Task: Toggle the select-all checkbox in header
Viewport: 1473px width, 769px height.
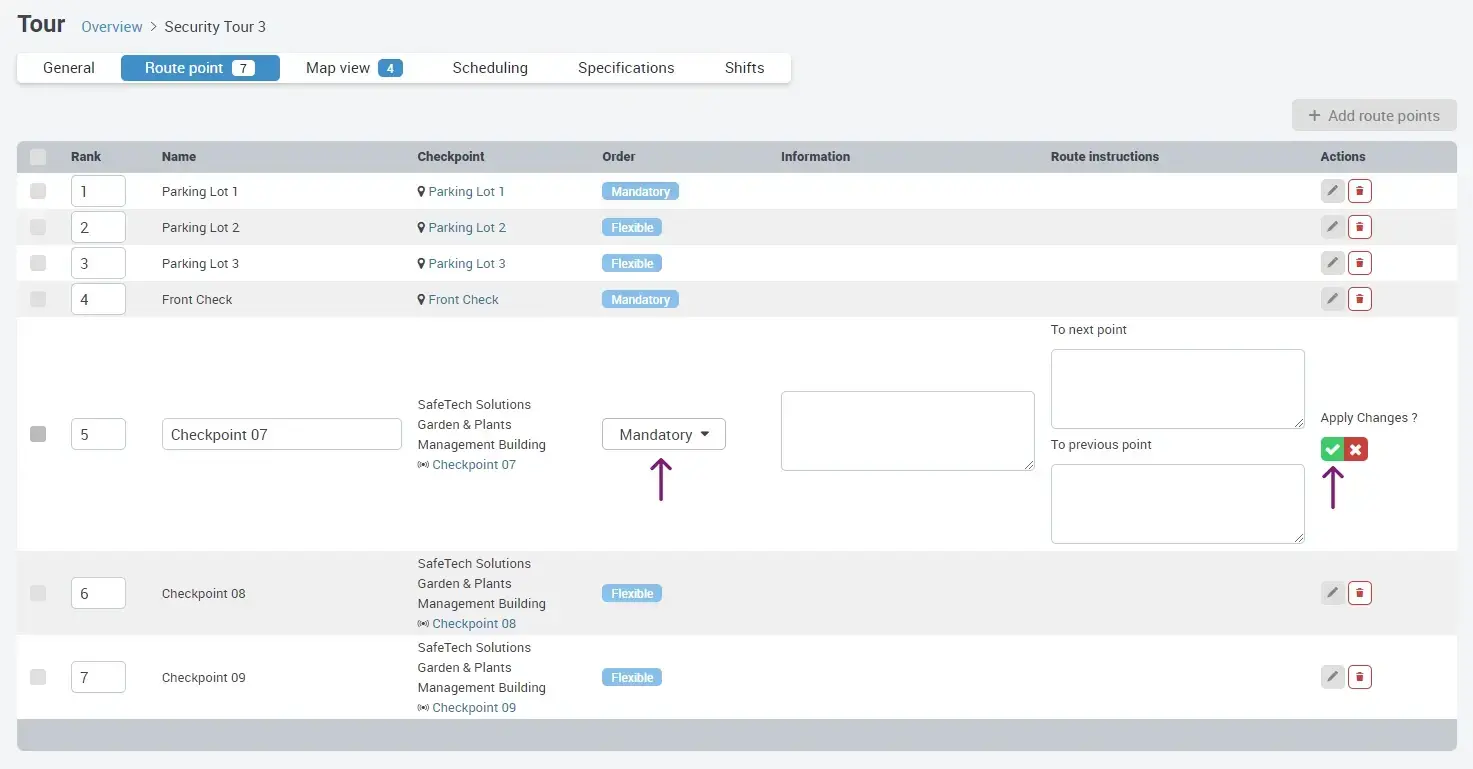Action: click(x=38, y=157)
